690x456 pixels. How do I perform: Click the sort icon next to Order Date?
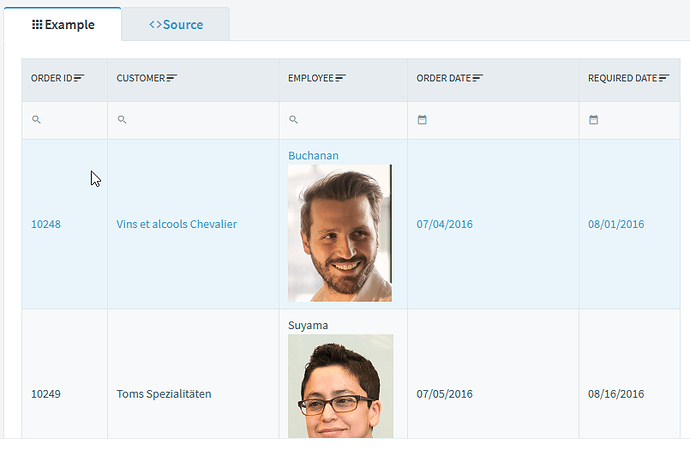478,78
